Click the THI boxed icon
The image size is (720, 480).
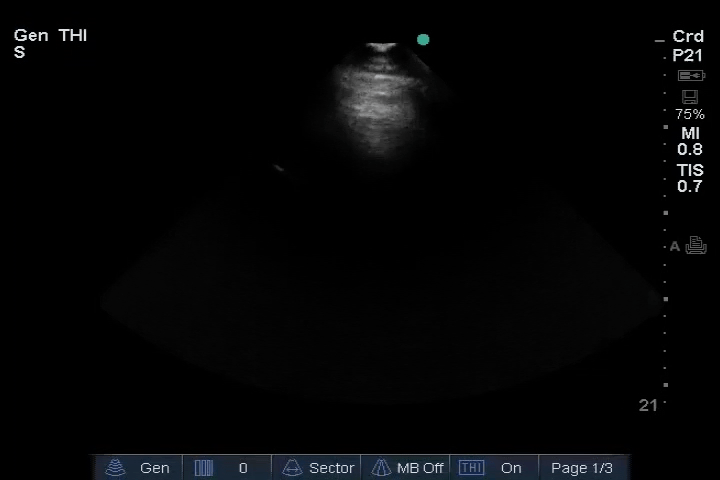pos(471,468)
